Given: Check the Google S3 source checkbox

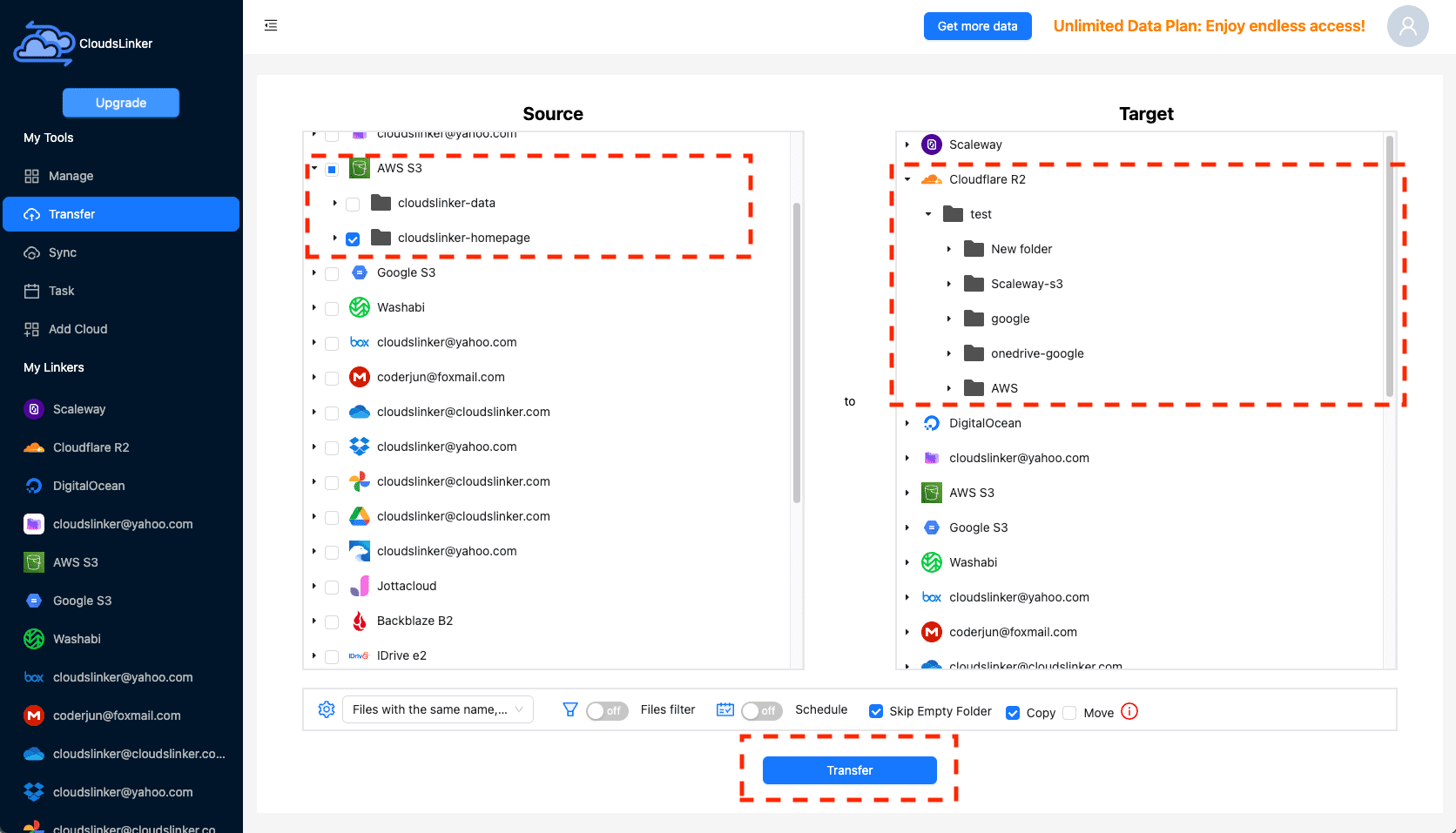Looking at the screenshot, I should (x=332, y=273).
